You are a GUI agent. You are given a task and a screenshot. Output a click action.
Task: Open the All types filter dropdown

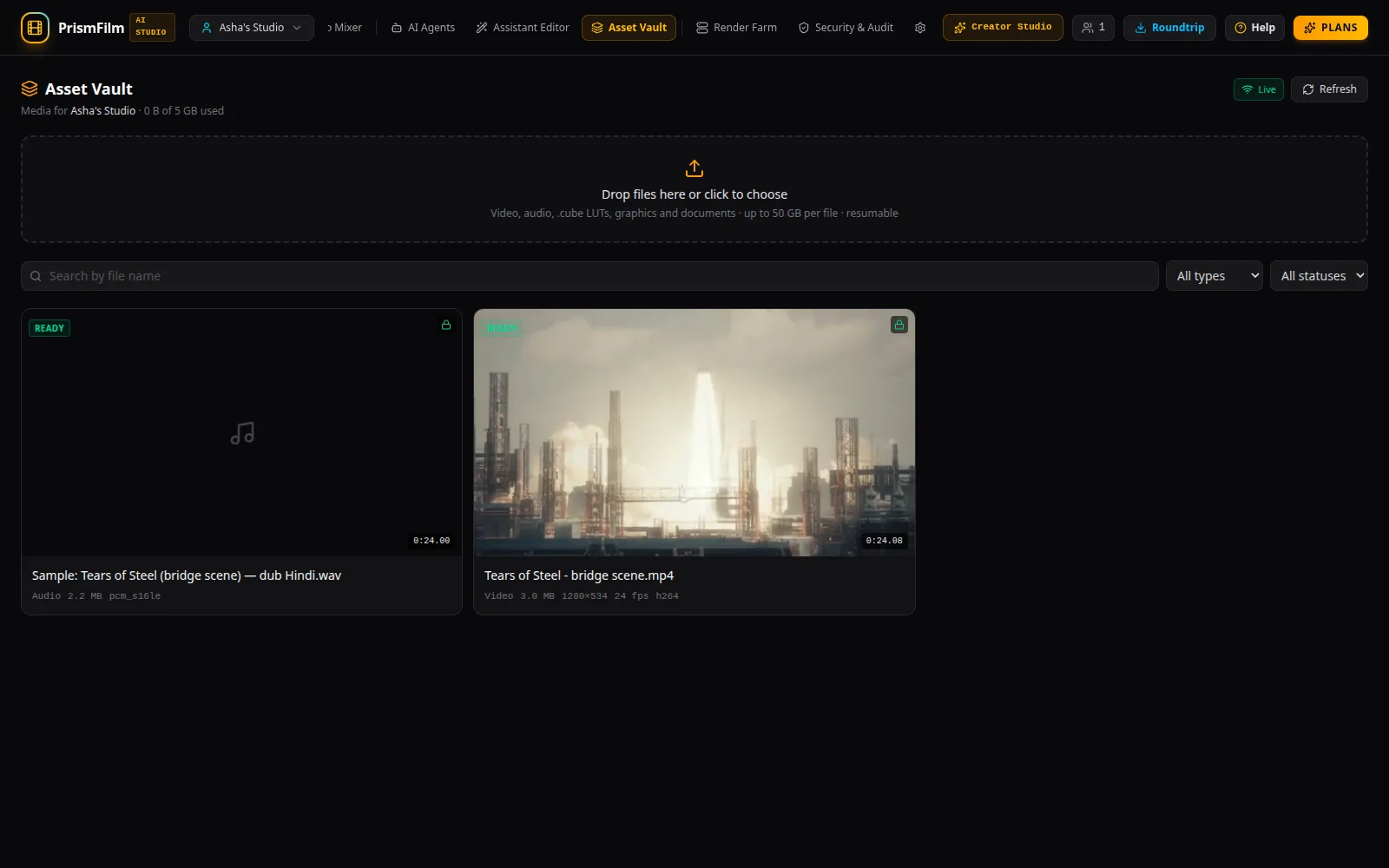click(x=1214, y=276)
